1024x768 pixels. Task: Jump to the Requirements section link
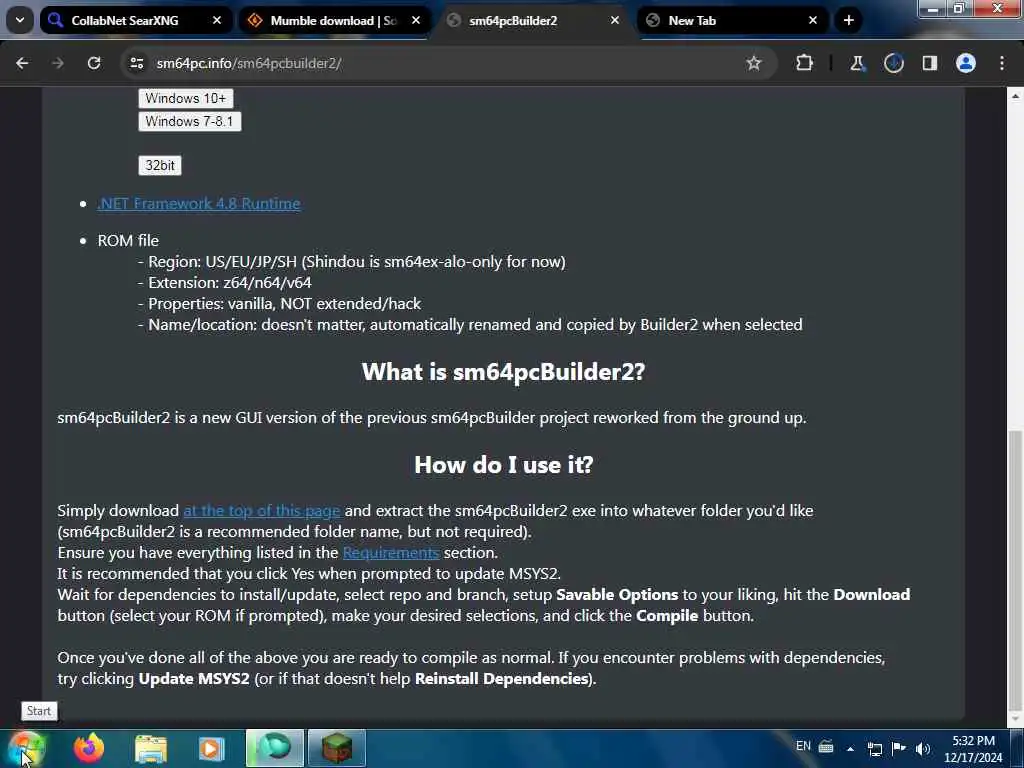tap(391, 552)
